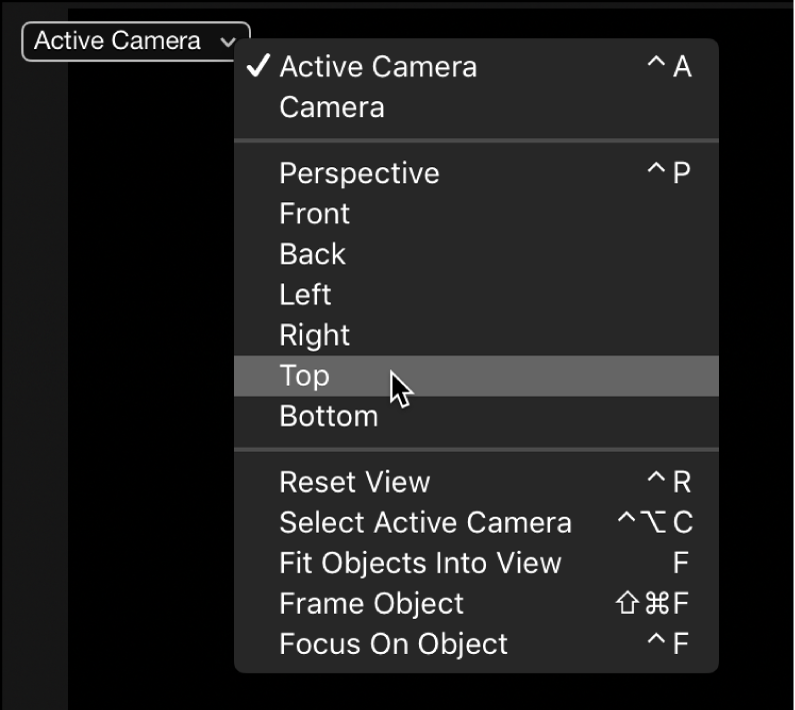
Task: Switch to Perspective view
Action: (359, 173)
